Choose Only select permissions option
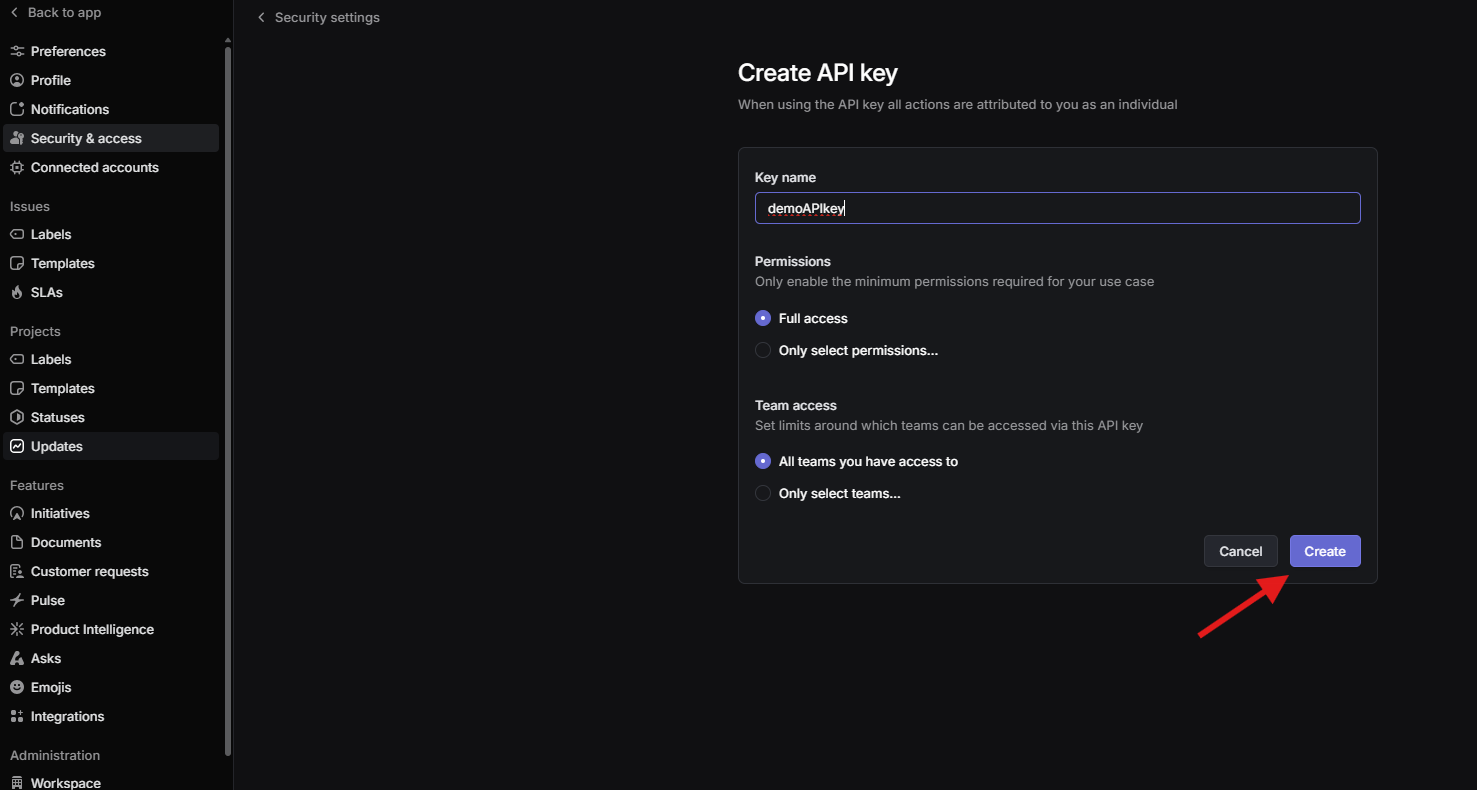This screenshot has width=1477, height=790. [x=763, y=350]
